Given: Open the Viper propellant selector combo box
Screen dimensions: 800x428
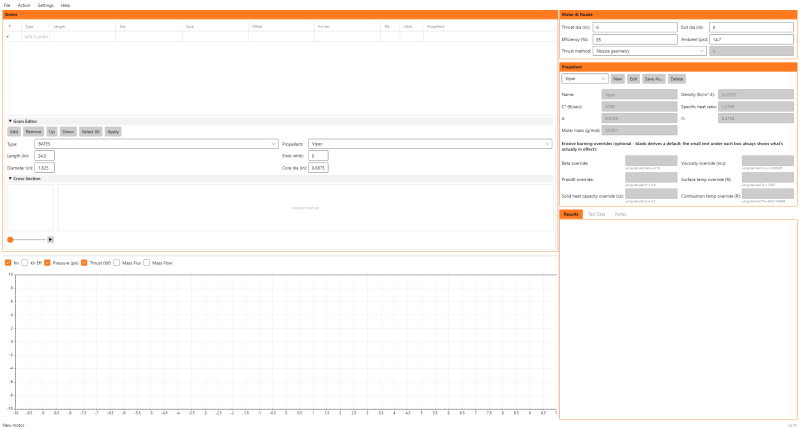Looking at the screenshot, I should pos(585,79).
